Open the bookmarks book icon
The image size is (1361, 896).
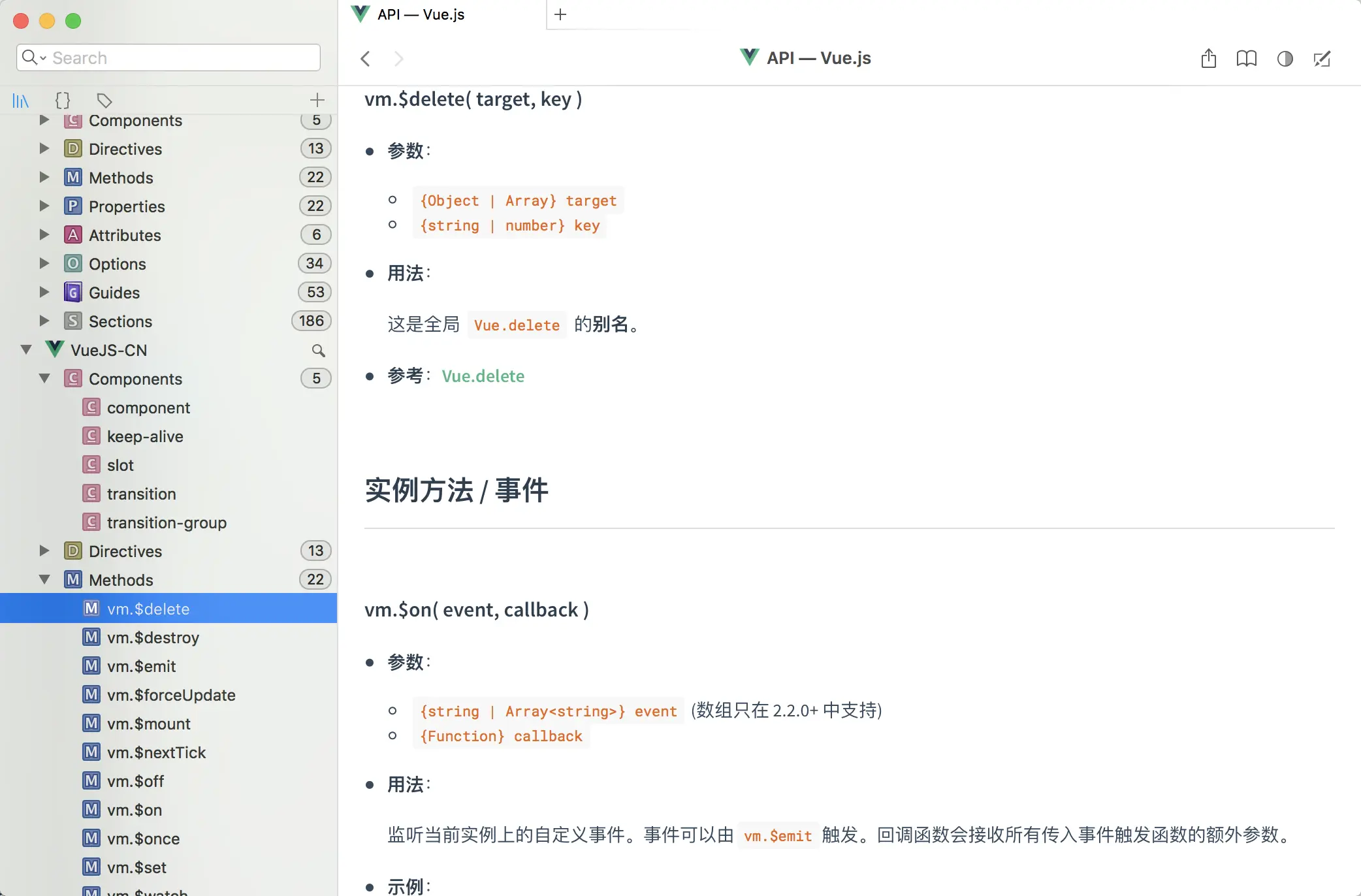[x=1246, y=59]
